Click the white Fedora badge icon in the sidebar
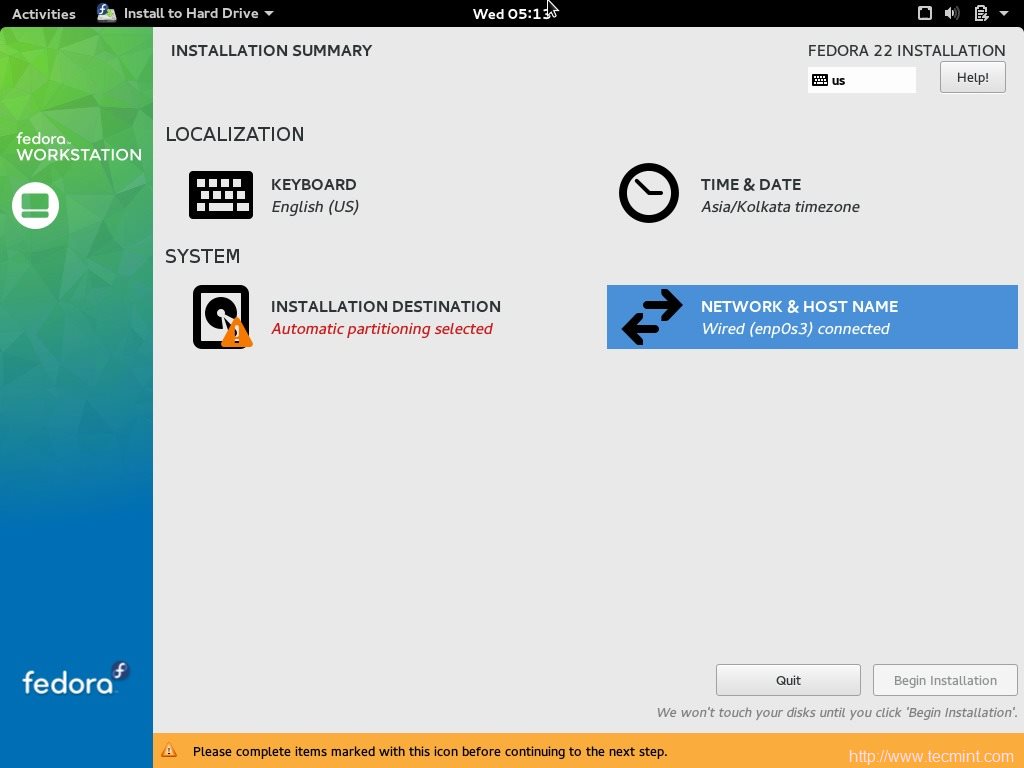Screen dimensions: 1024x768 35,205
